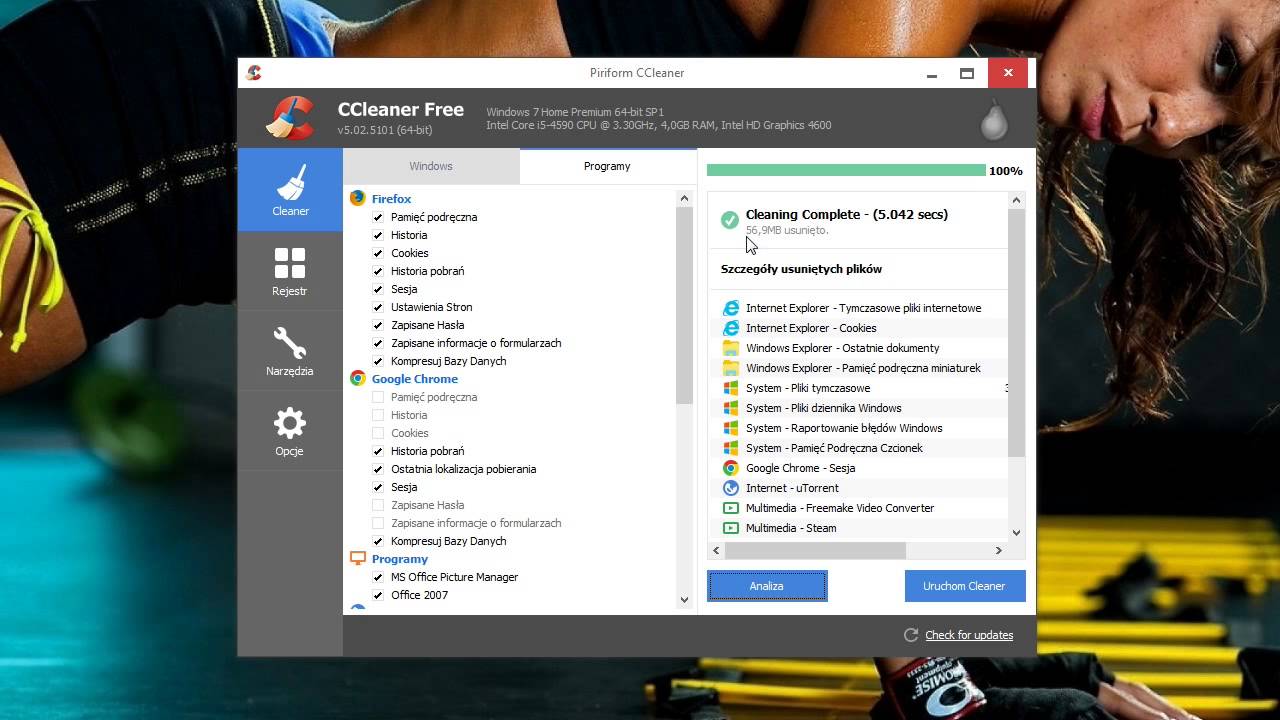Click left arrow of horizontal results scrollbar
This screenshot has width=1280, height=720.
coord(716,550)
